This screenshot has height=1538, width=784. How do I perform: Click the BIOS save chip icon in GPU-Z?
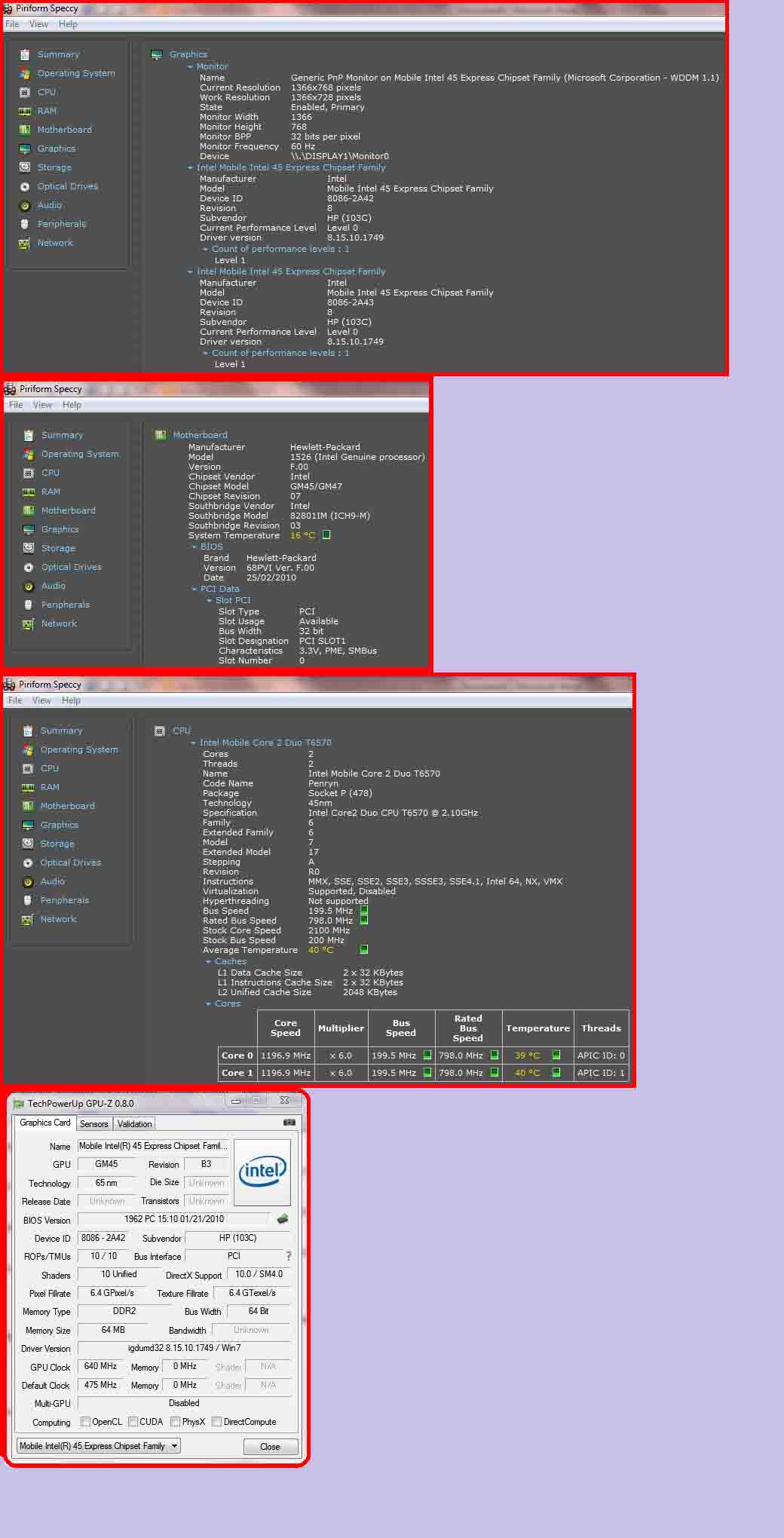[283, 1218]
